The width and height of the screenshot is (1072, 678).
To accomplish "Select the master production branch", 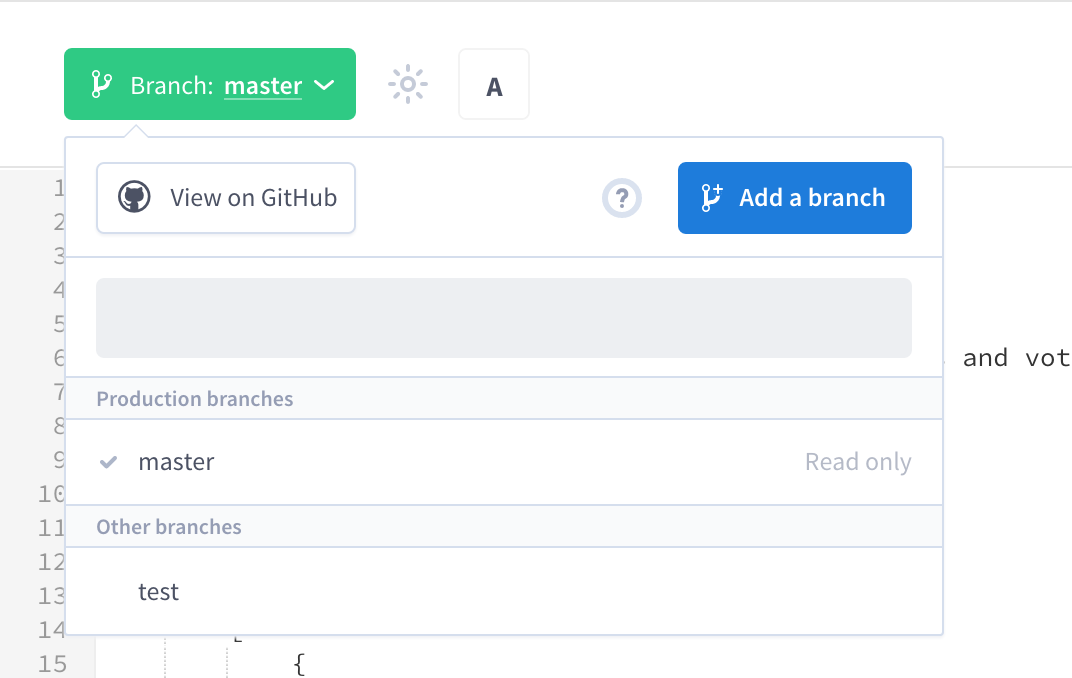I will pyautogui.click(x=504, y=462).
